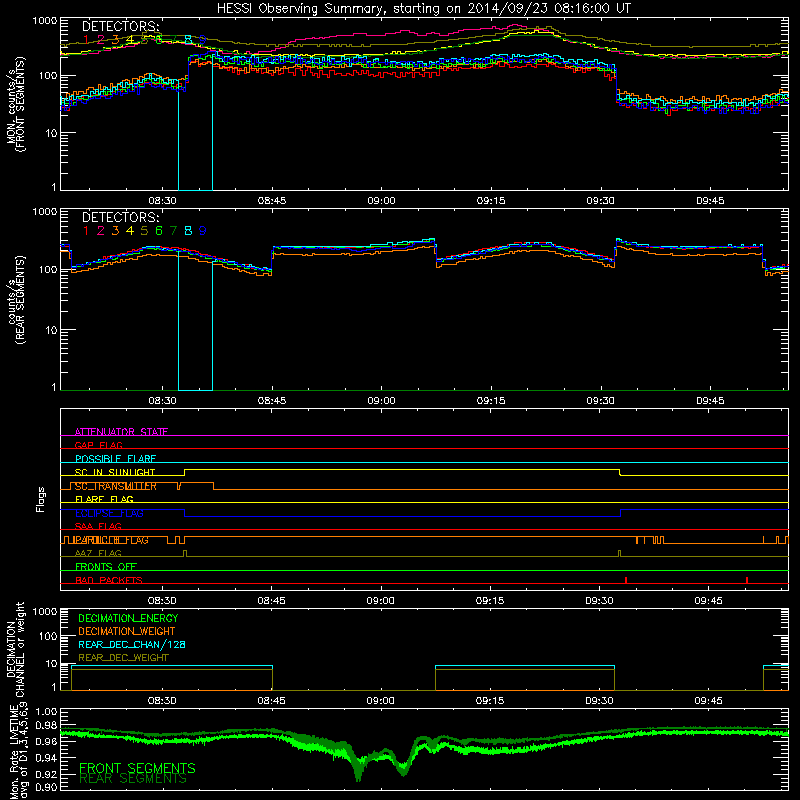This screenshot has height=800, width=800.
Task: Click the 'FLARE FLAG' label
Action: point(104,499)
